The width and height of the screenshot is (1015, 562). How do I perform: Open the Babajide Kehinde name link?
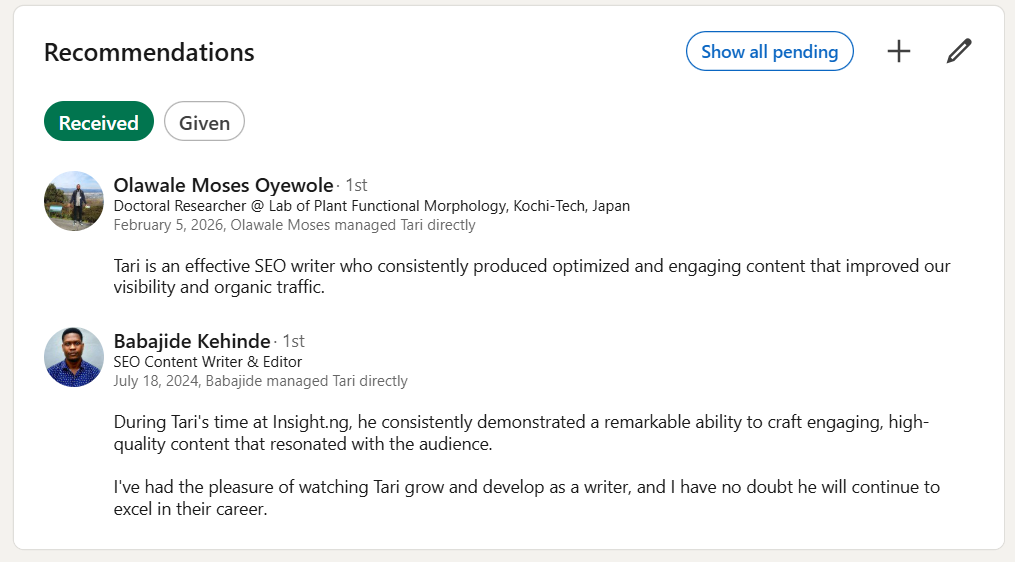coord(192,341)
